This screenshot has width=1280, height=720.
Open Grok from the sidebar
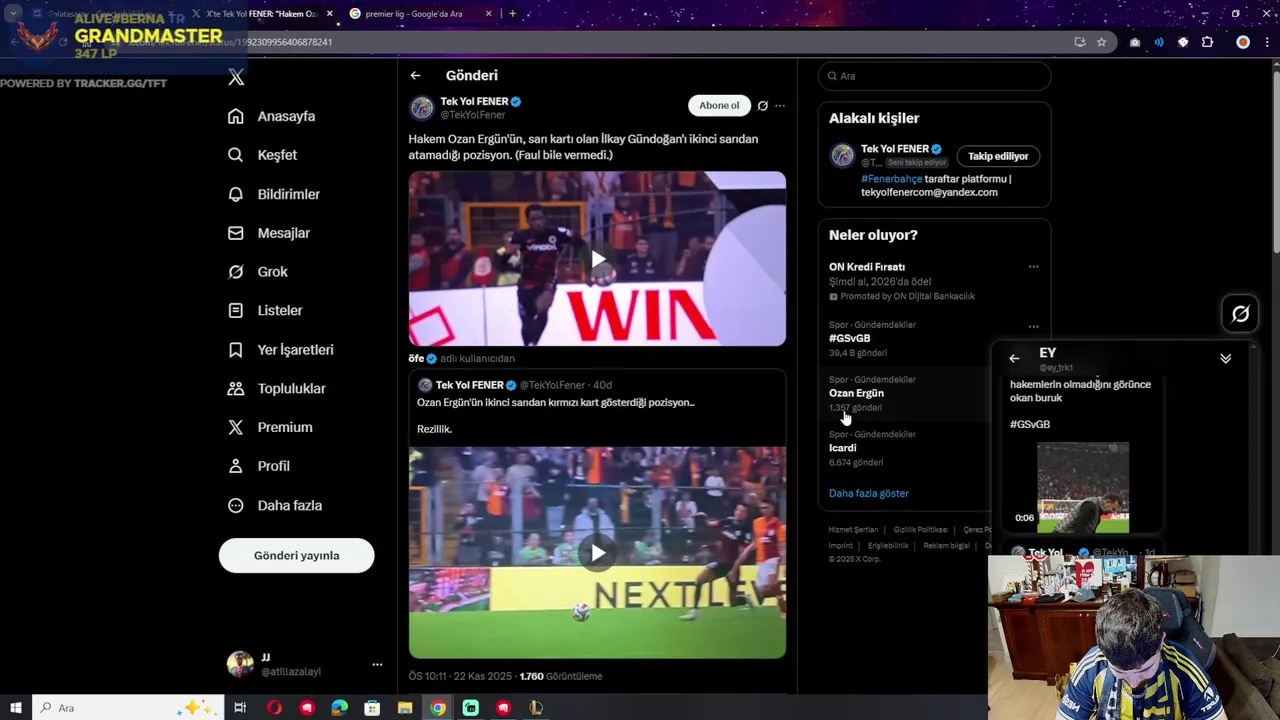coord(257,272)
